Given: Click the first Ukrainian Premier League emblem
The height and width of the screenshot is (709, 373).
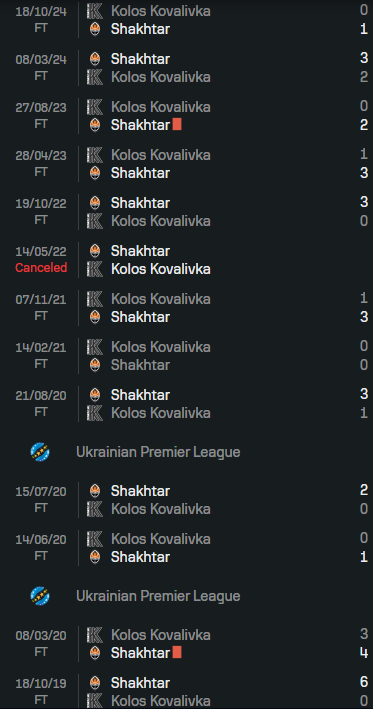Looking at the screenshot, I should [40, 452].
